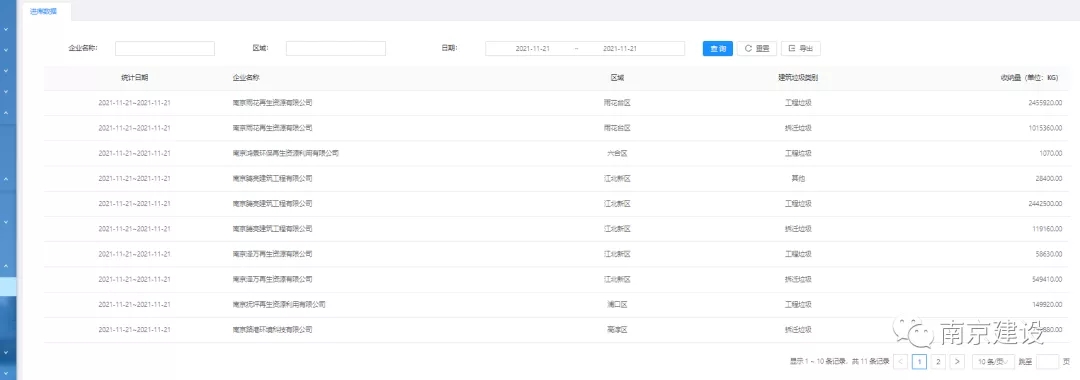
Task: Open the end date picker field
Action: point(620,49)
